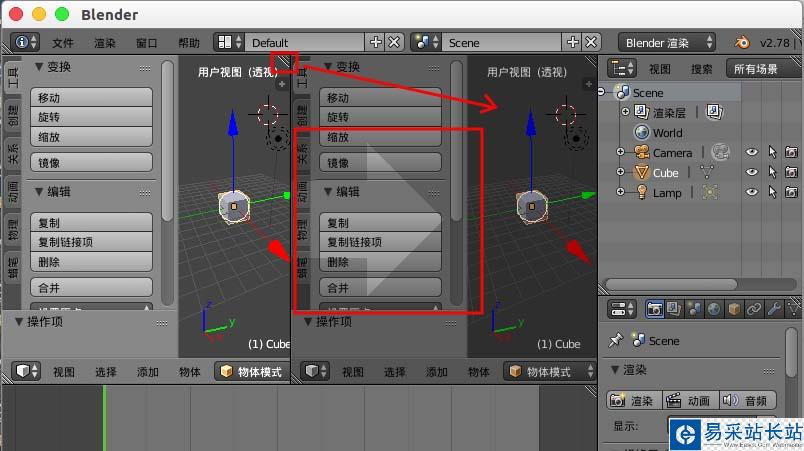804x451 pixels.
Task: Toggle Camera visibility eye in Outliner
Action: 752,152
